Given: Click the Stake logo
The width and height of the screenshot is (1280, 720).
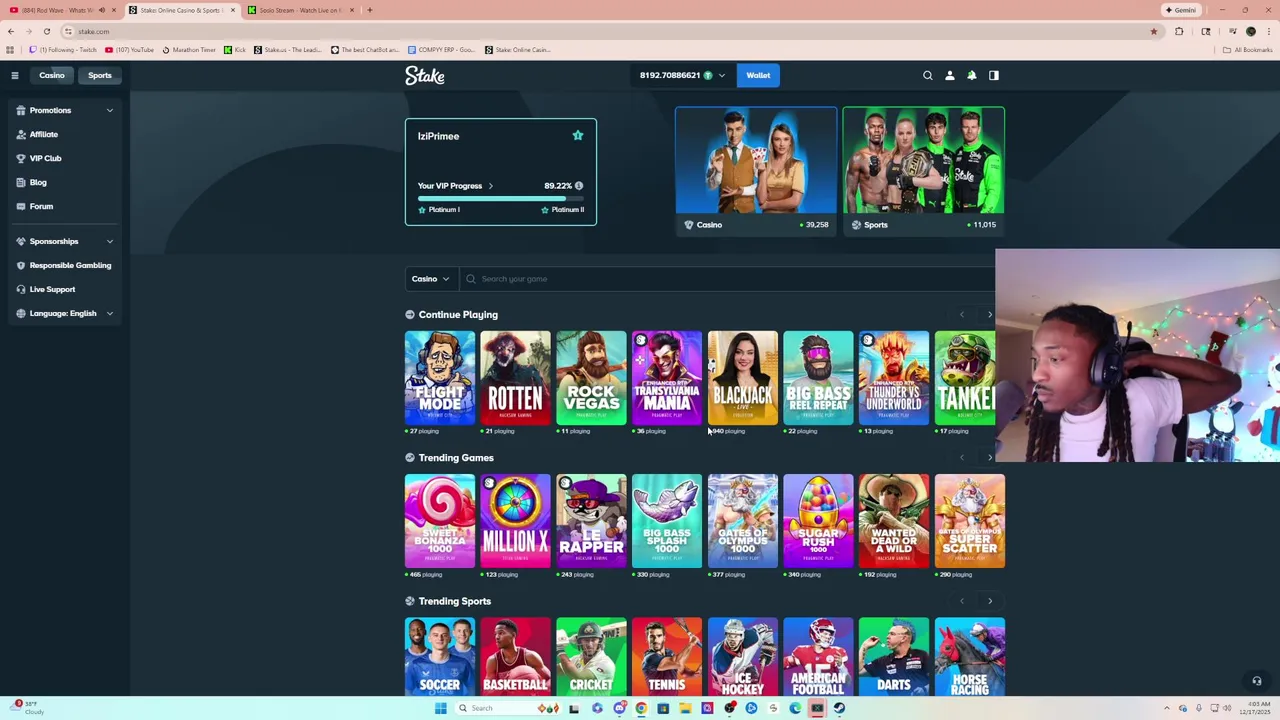Looking at the screenshot, I should 425,76.
